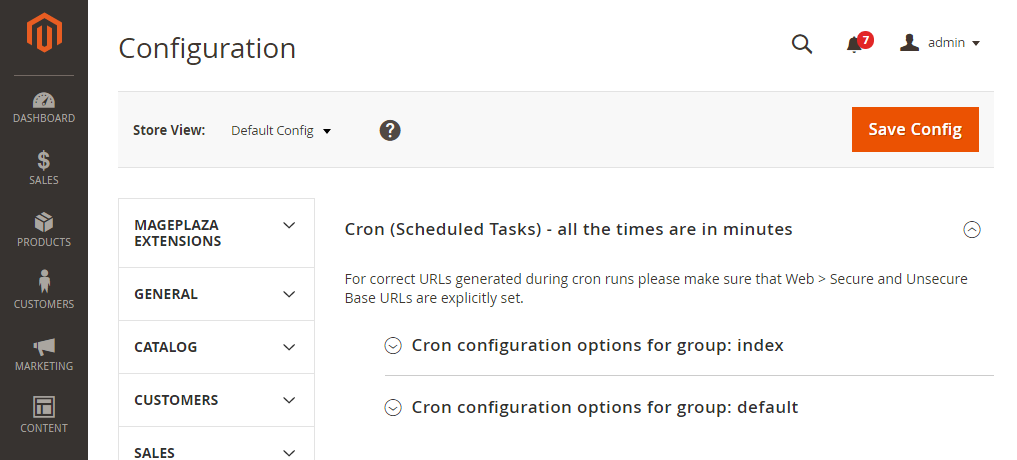Expand the Customers configuration tab
Image resolution: width=1017 pixels, height=460 pixels.
coord(217,400)
